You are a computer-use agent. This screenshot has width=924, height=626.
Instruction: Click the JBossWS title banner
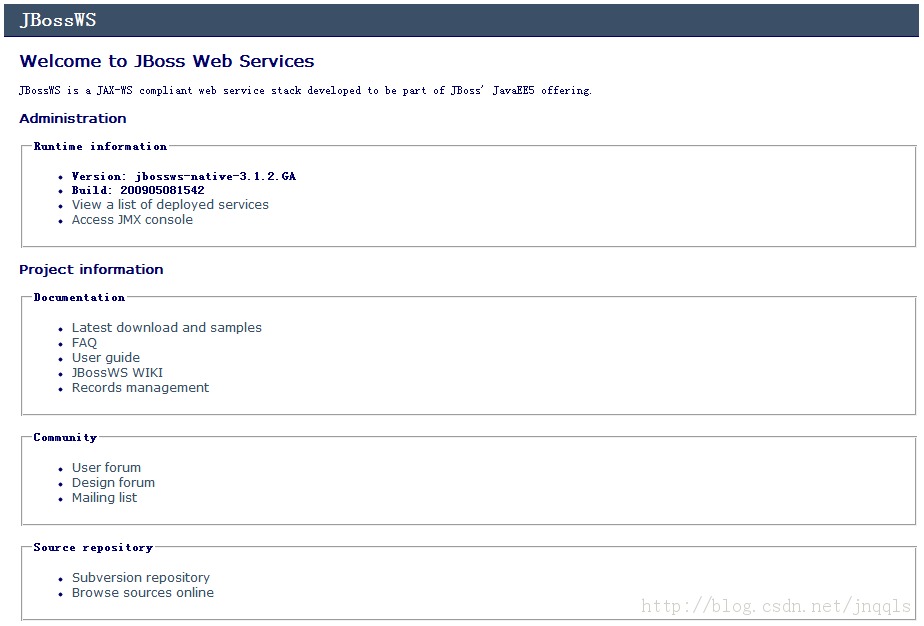pyautogui.click(x=58, y=19)
